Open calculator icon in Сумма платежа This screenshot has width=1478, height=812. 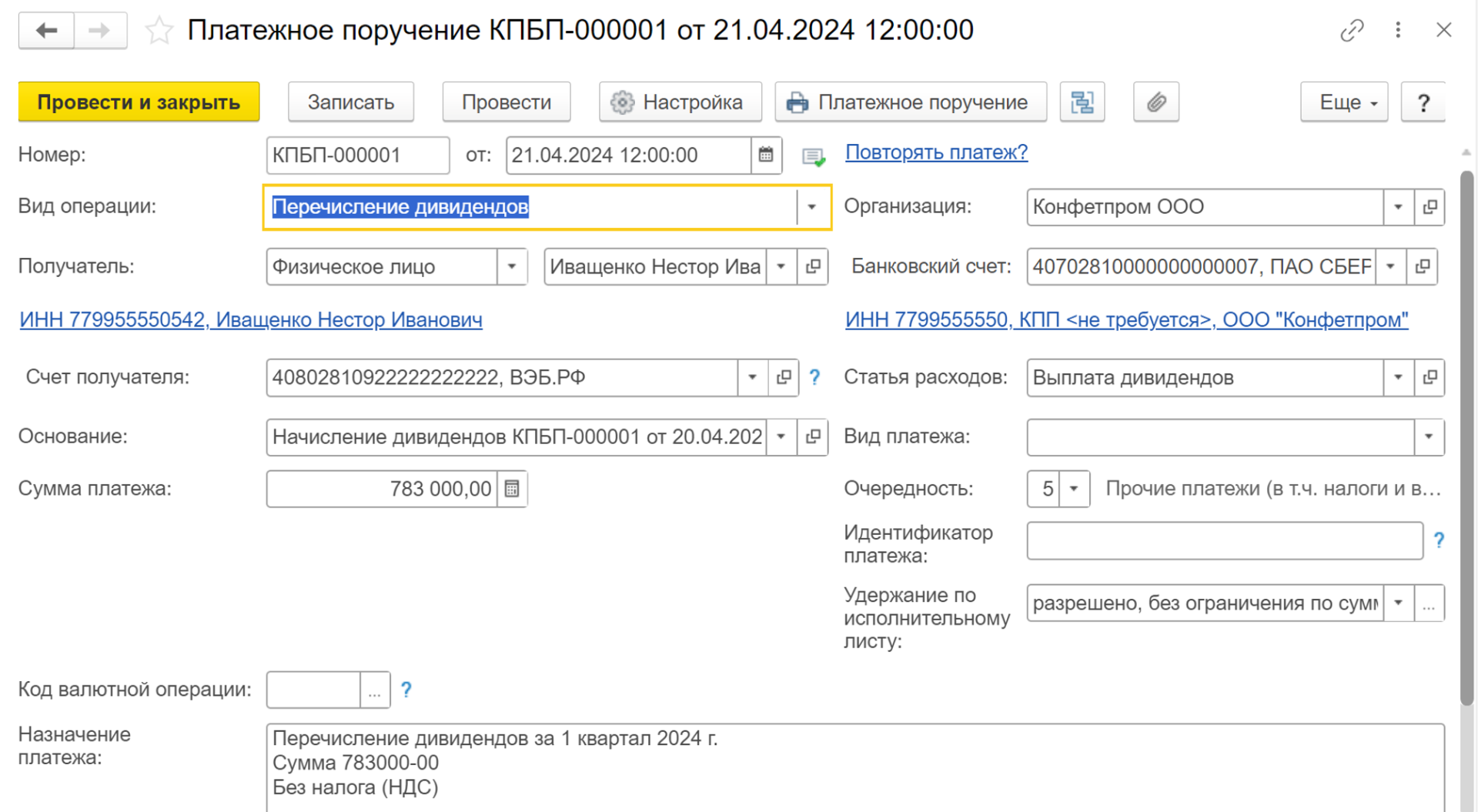coord(512,489)
